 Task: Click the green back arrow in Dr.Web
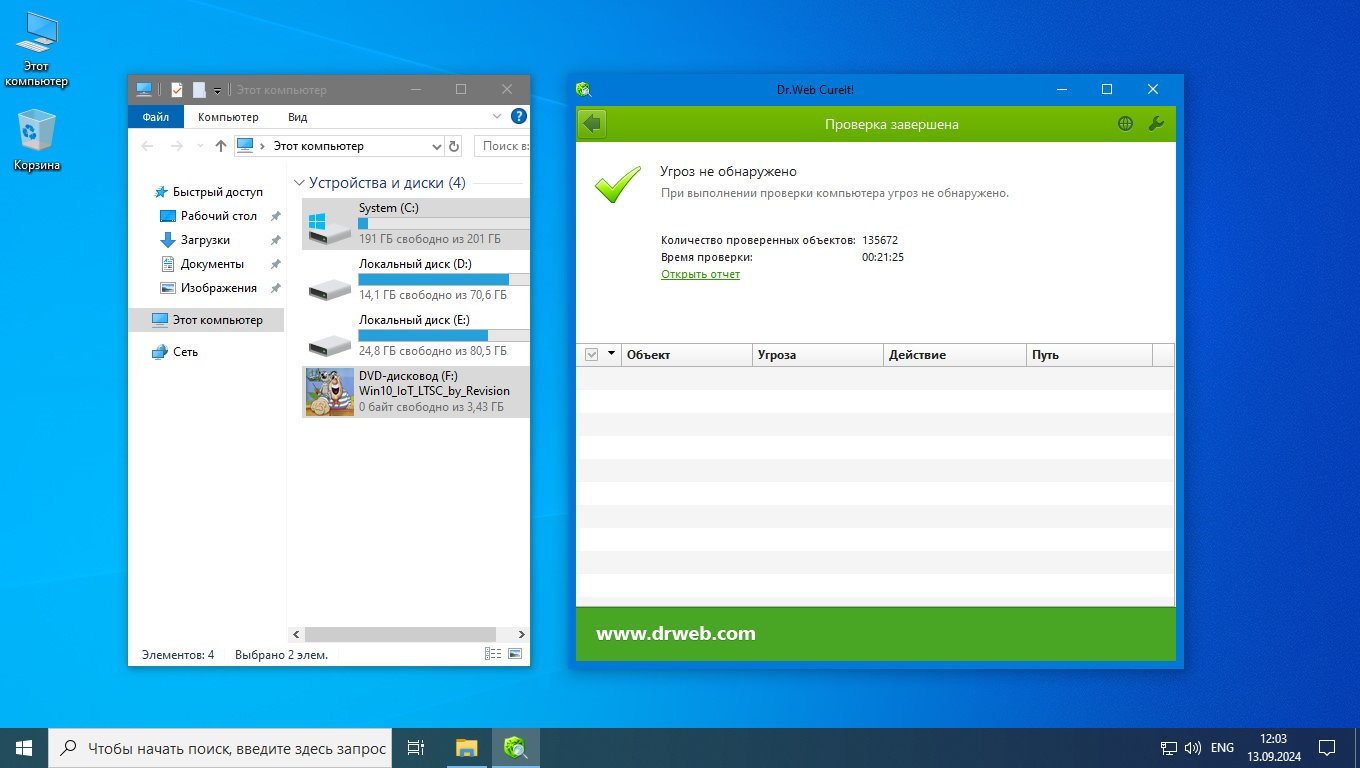click(x=592, y=124)
